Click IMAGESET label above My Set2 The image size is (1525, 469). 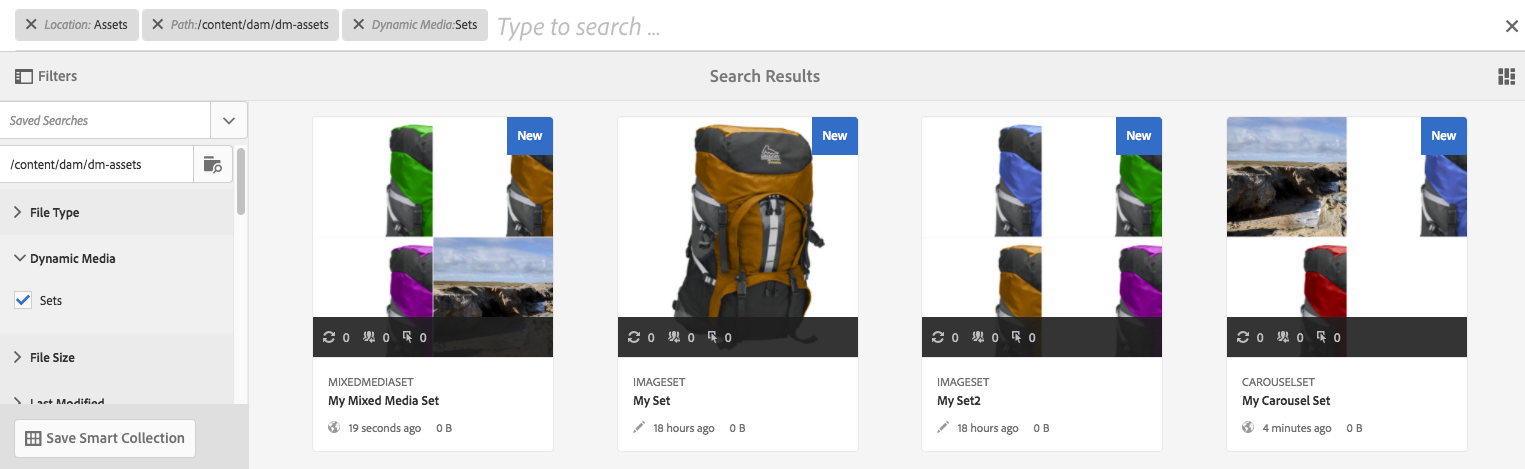coord(963,382)
